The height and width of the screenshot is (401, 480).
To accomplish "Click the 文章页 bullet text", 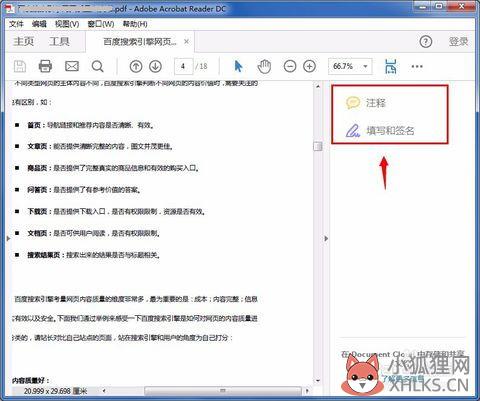I will coord(100,146).
